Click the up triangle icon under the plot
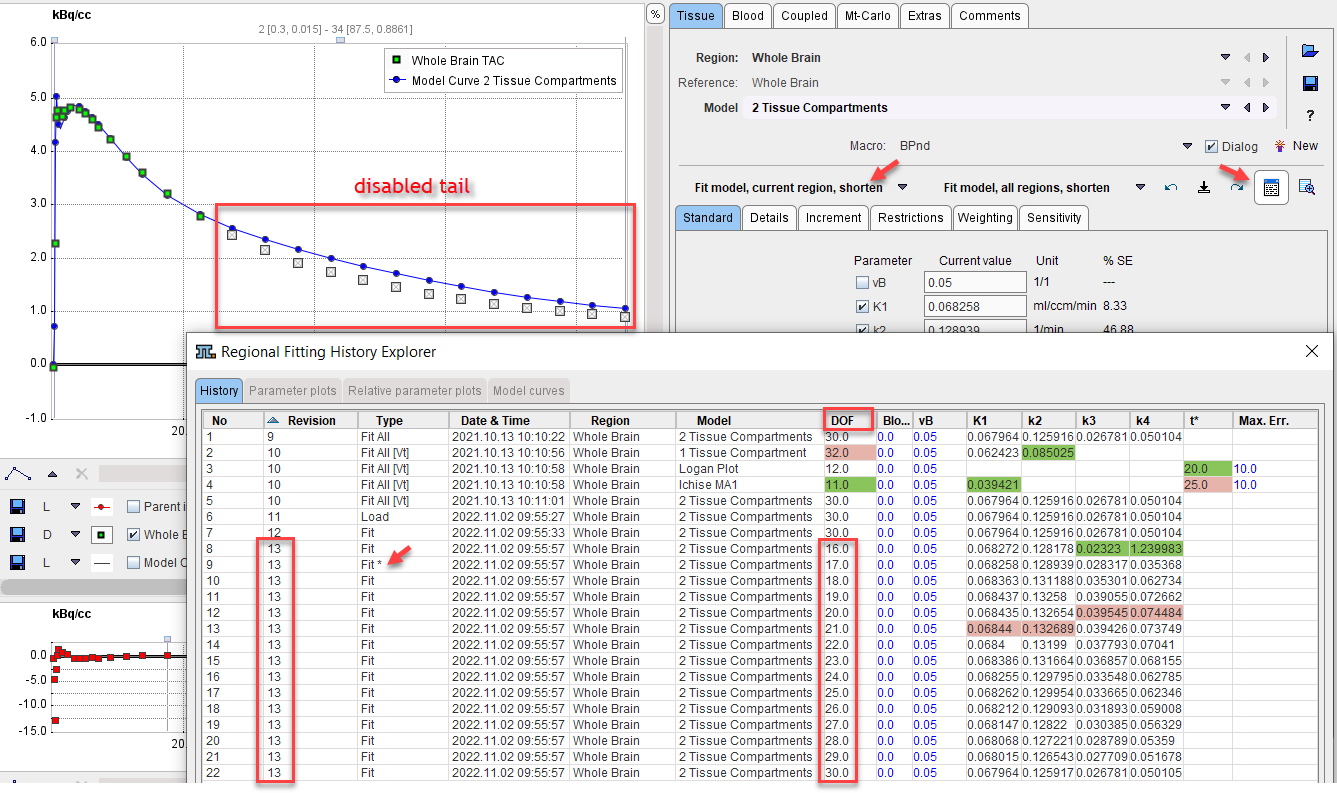Image resolution: width=1337 pixels, height=793 pixels. point(52,474)
